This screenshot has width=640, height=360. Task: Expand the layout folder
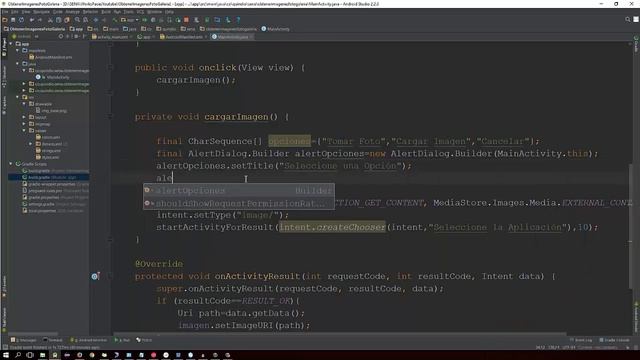(x=24, y=117)
